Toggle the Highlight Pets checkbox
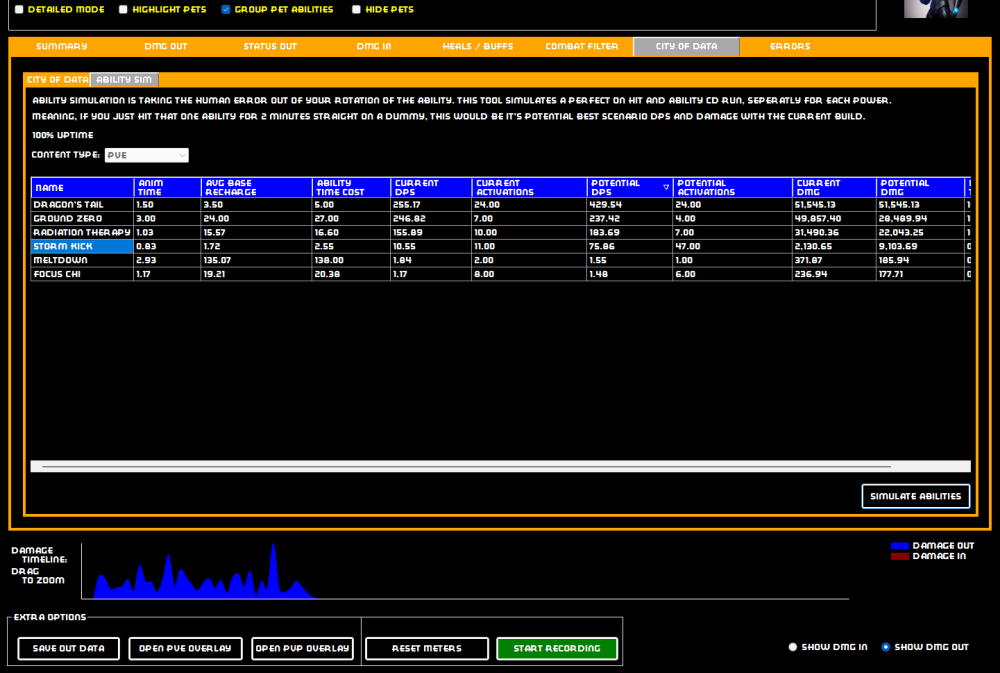Image resolution: width=1000 pixels, height=673 pixels. coord(123,10)
